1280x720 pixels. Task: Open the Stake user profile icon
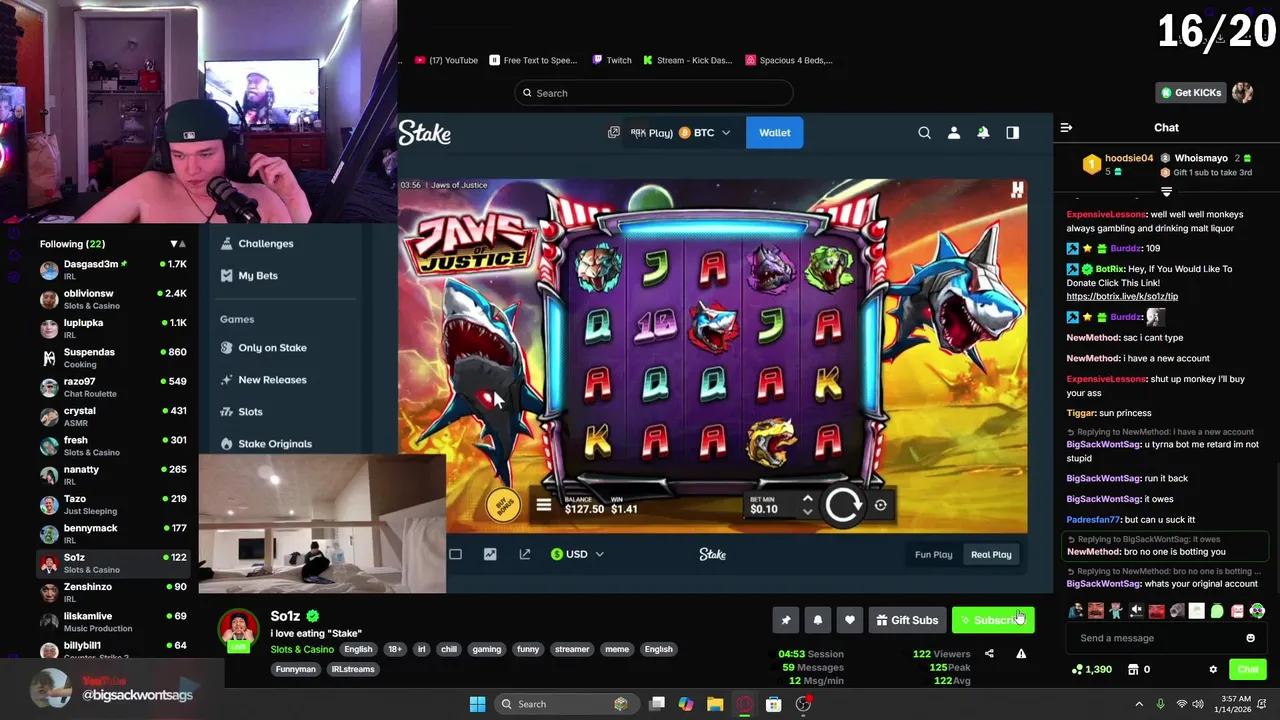tap(954, 132)
